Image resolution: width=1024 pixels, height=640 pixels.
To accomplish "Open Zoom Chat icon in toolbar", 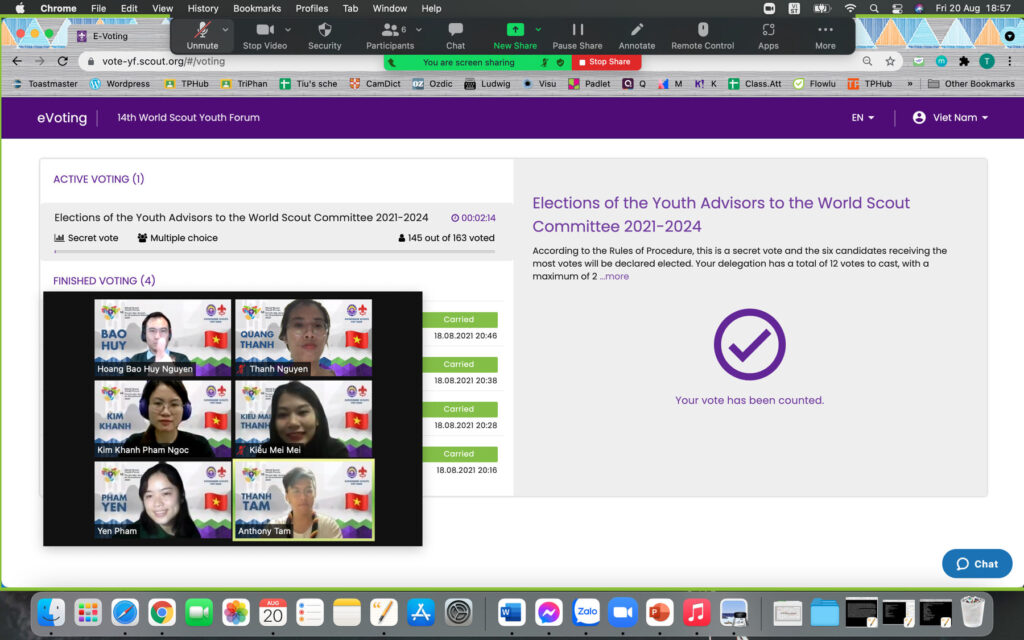I will pyautogui.click(x=455, y=30).
